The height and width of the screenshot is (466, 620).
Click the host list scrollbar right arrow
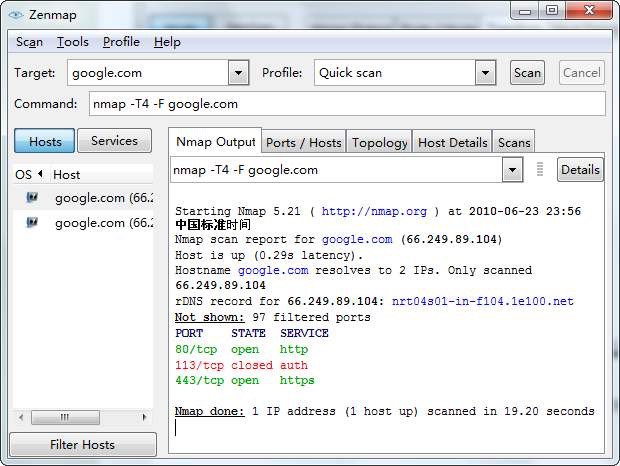[144, 417]
